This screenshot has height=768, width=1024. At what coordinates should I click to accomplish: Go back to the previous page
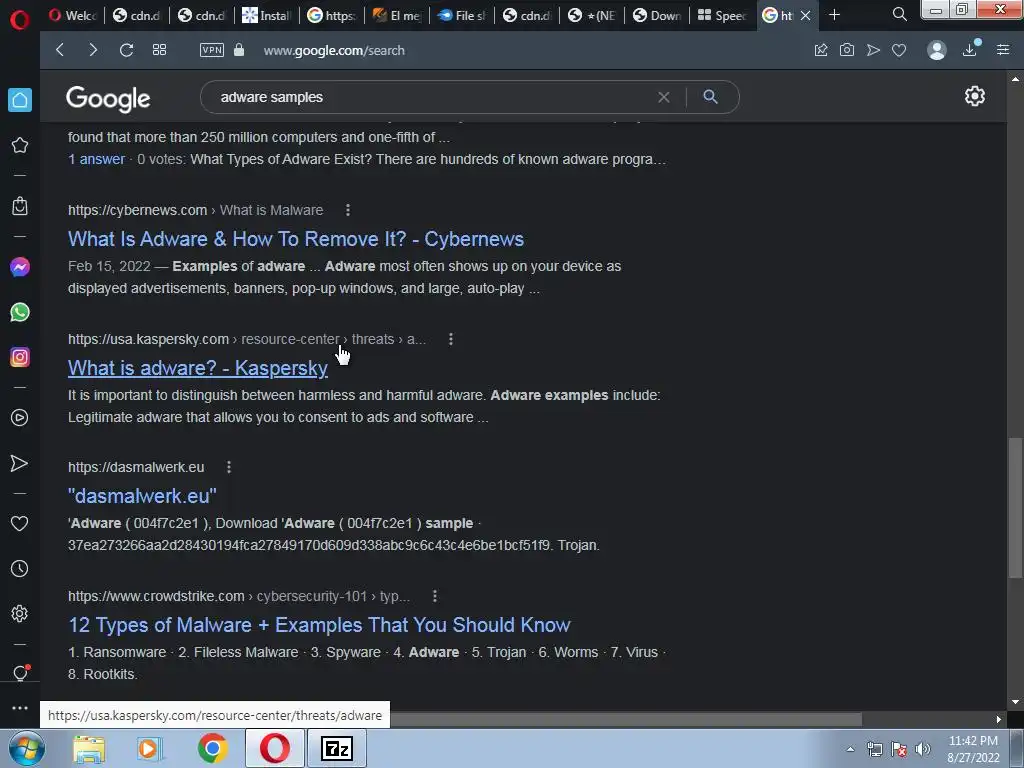tap(60, 50)
